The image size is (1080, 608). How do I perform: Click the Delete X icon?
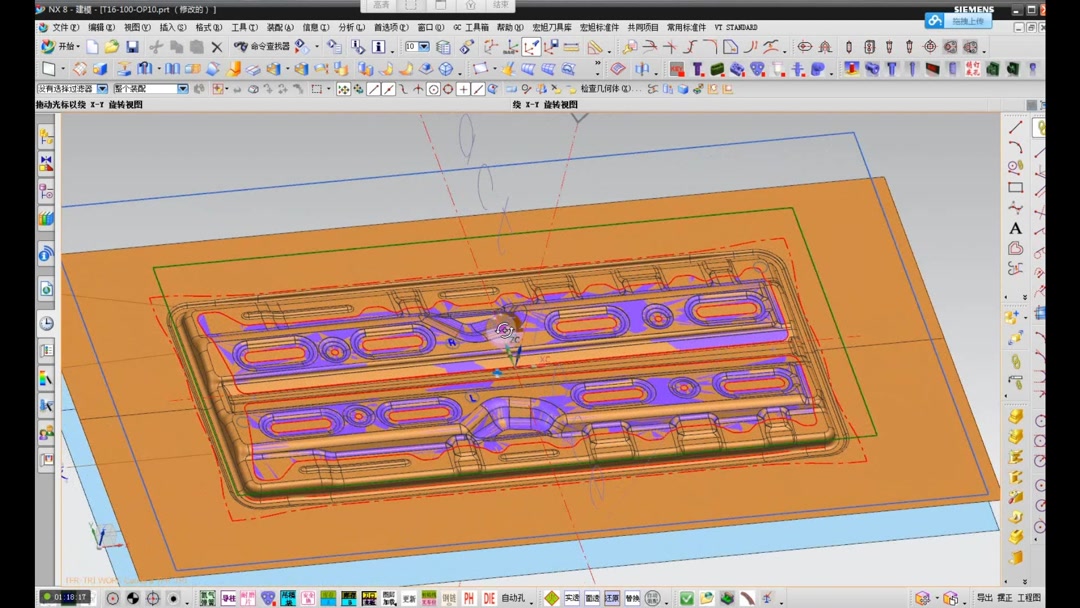(216, 47)
